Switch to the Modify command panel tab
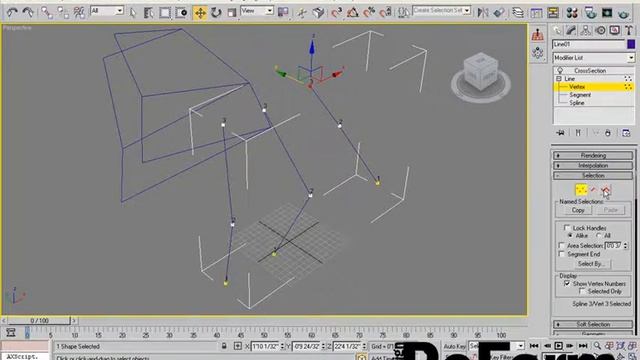 (x=571, y=30)
